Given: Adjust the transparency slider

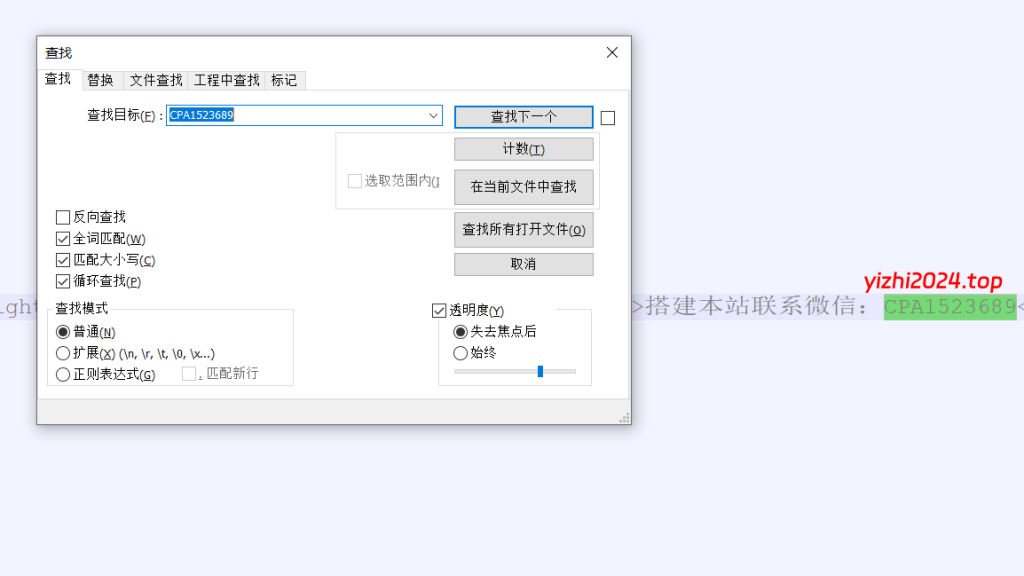Looking at the screenshot, I should (540, 371).
